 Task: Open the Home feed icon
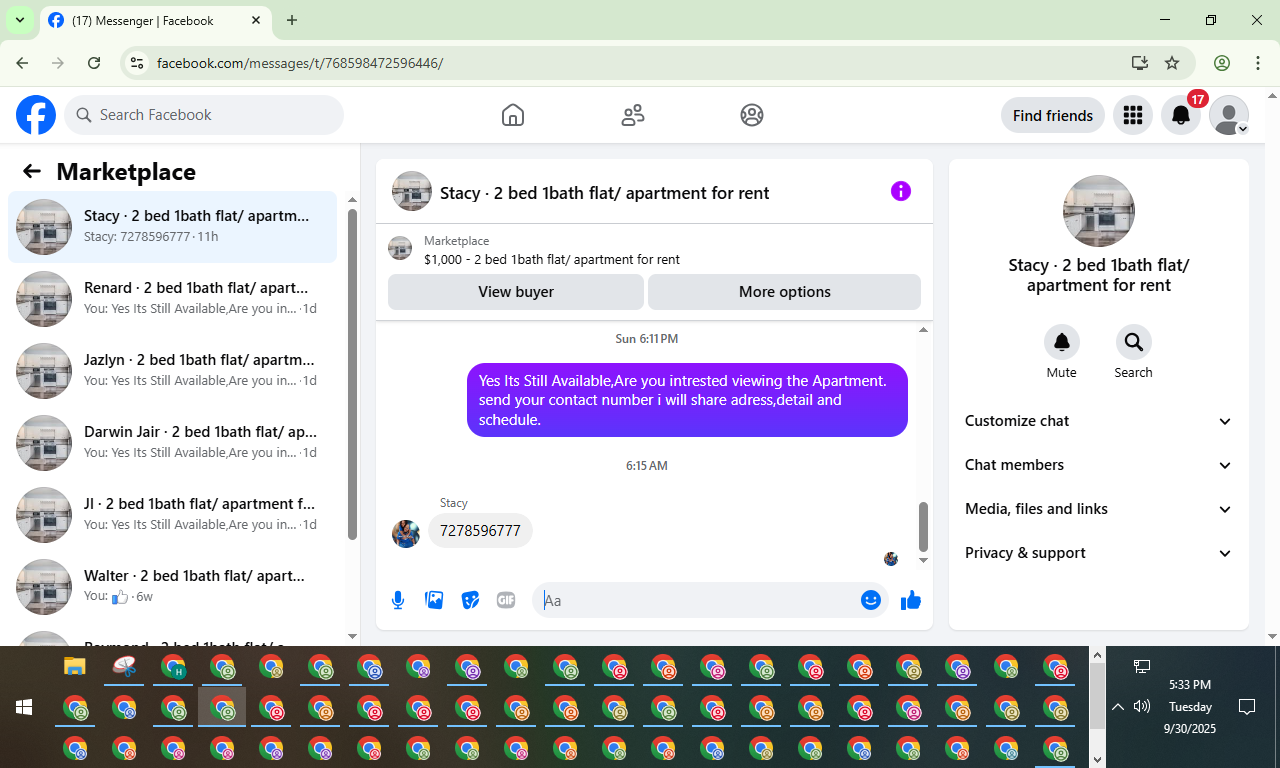[513, 115]
